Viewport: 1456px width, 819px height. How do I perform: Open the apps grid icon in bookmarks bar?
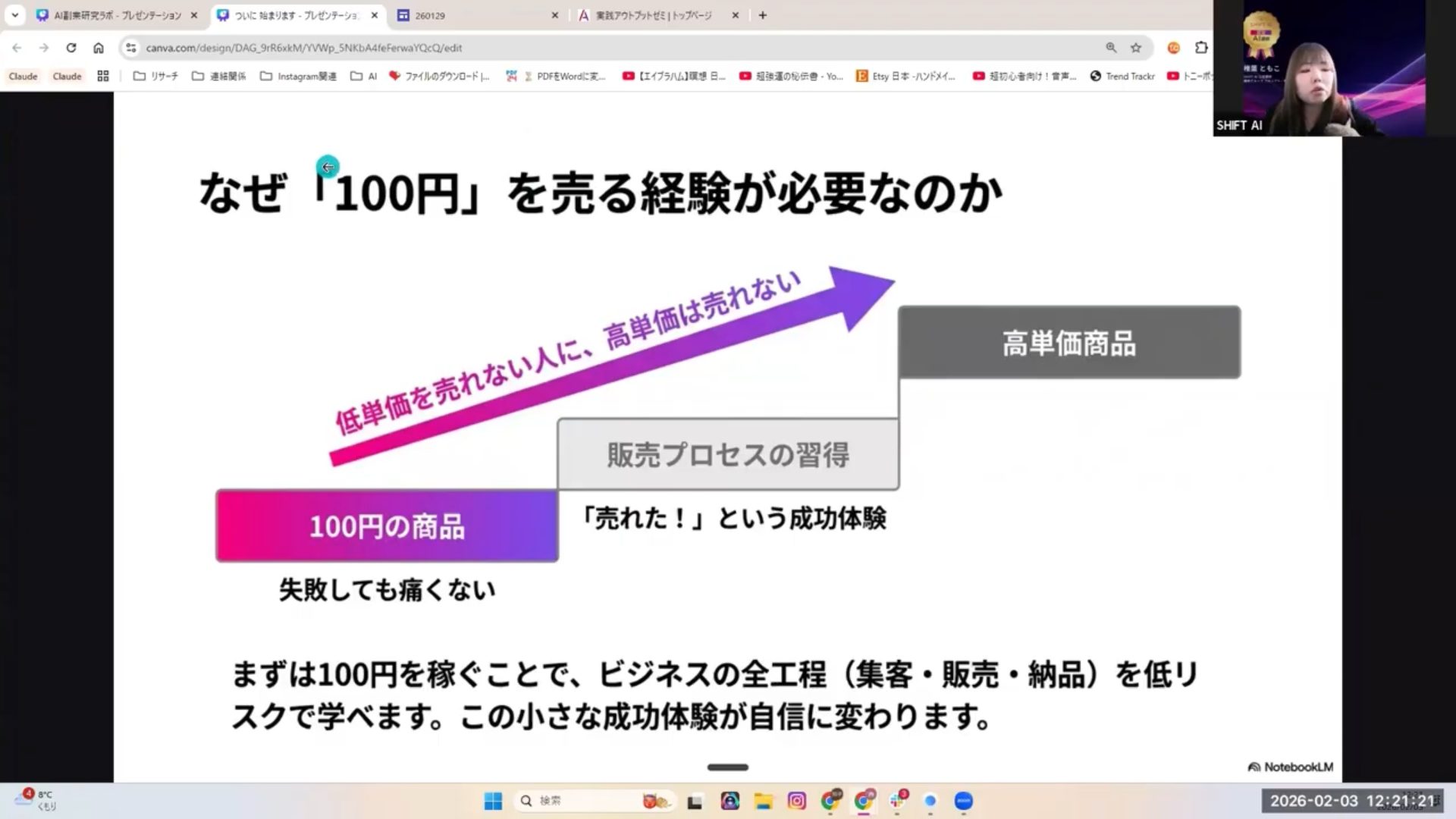coord(103,76)
